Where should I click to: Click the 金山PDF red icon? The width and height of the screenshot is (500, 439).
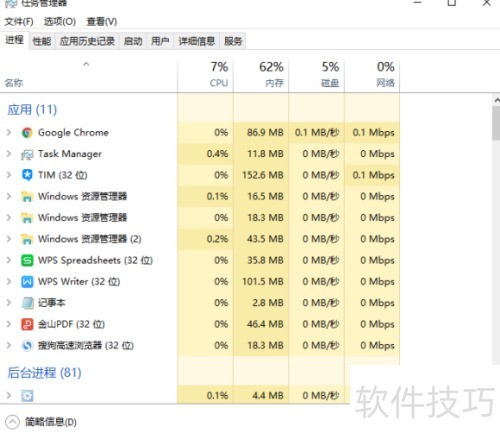coord(27,324)
